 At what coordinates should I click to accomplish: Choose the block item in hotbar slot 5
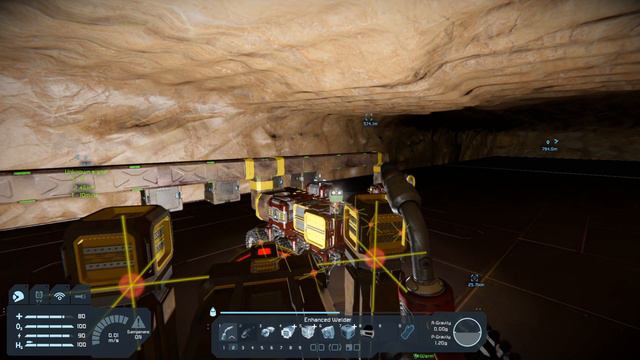click(x=308, y=332)
